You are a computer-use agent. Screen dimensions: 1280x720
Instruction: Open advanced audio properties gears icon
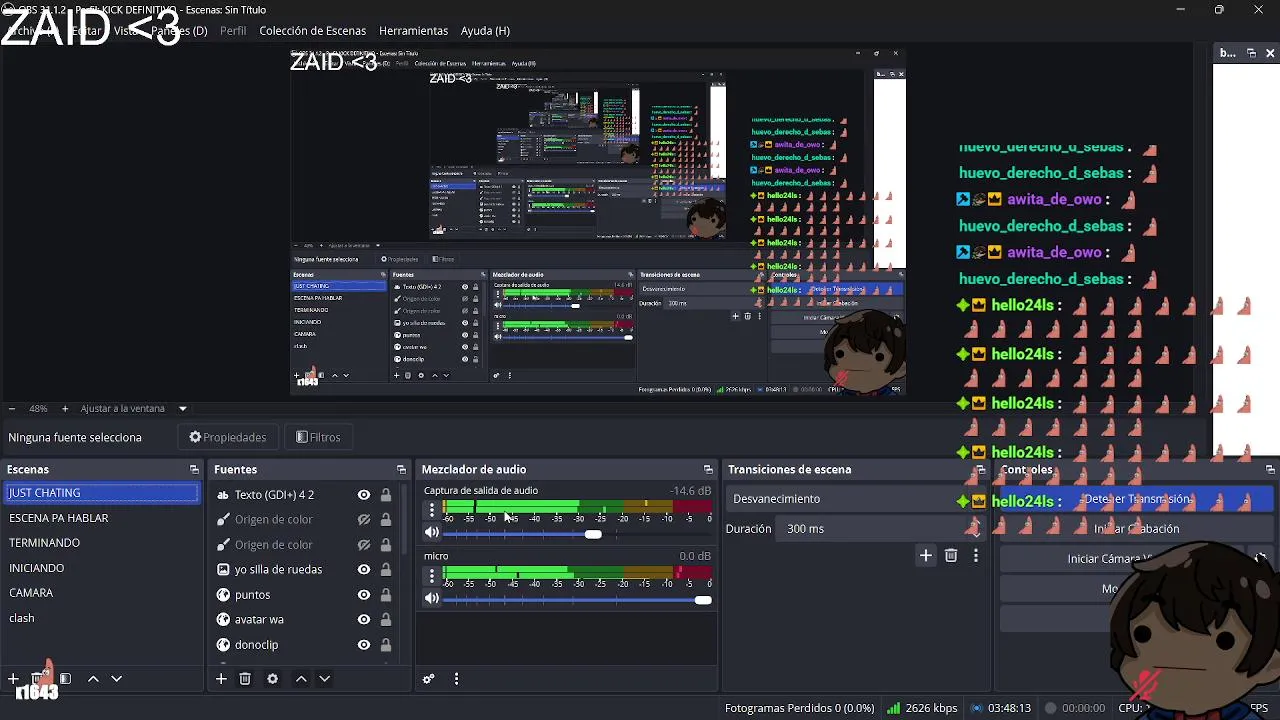click(x=429, y=679)
